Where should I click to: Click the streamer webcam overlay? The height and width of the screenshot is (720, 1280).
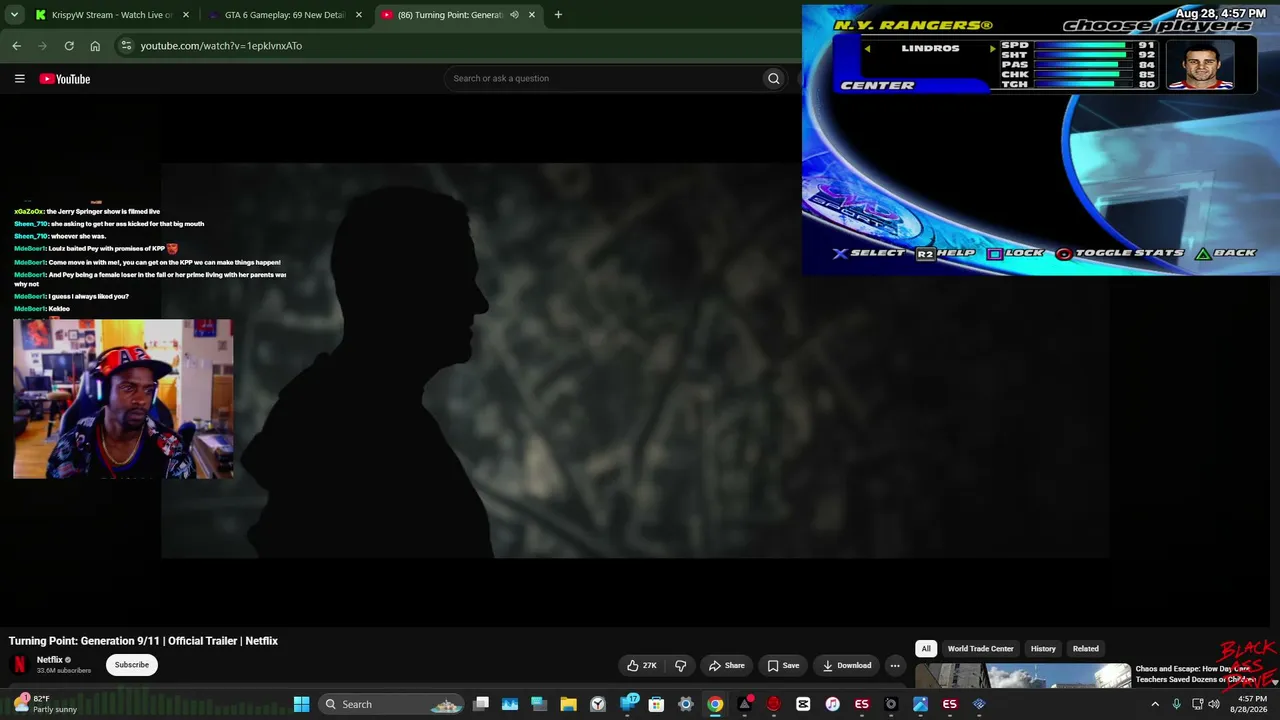pos(123,399)
